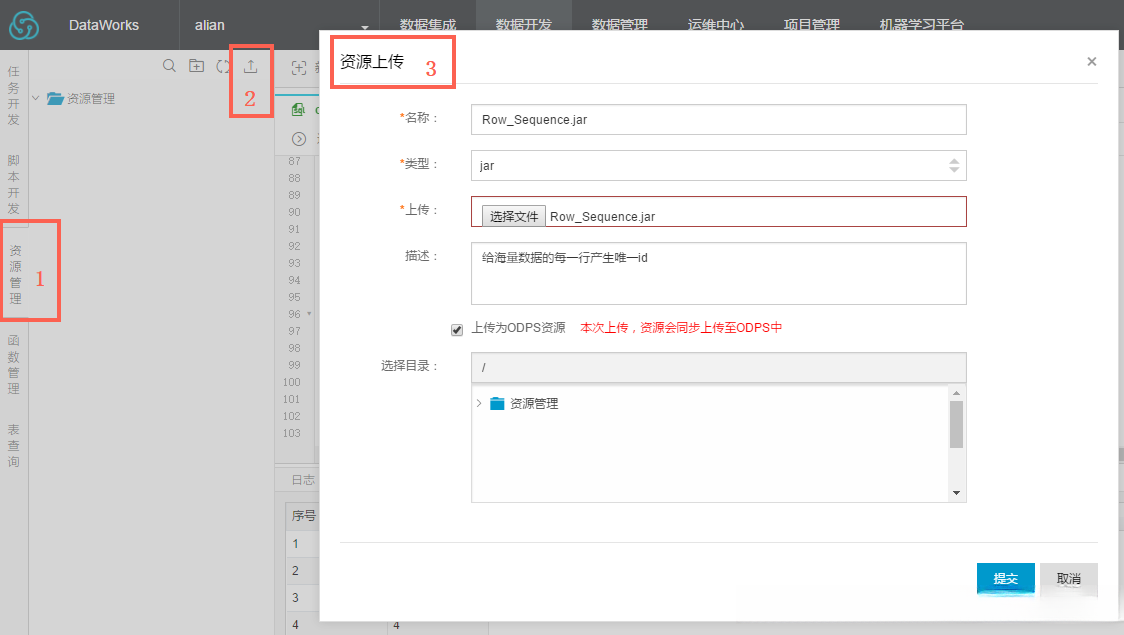Open the 项目管理 top menu
This screenshot has height=635, width=1124.
(812, 25)
